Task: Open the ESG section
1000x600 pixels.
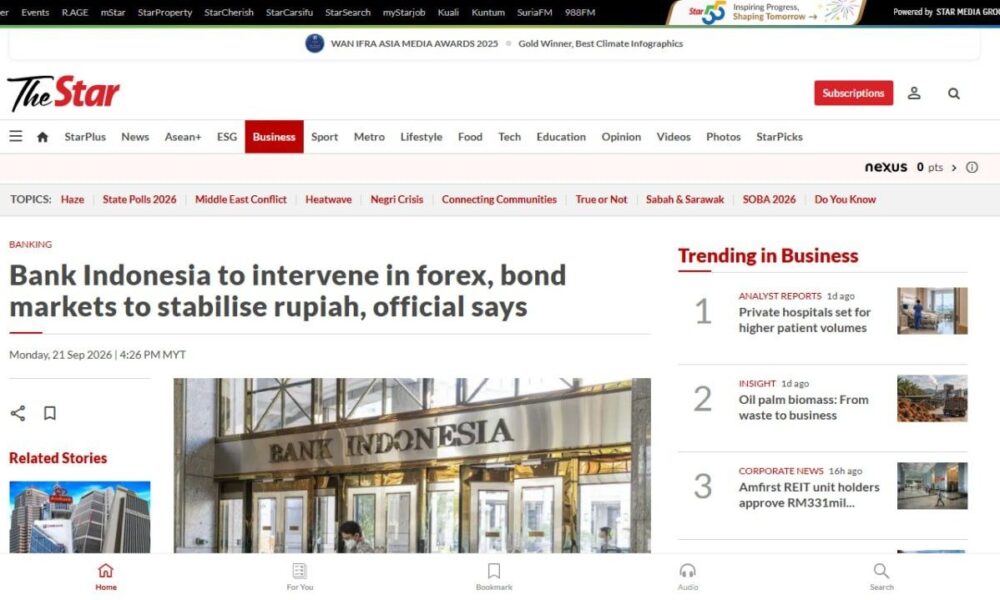Action: coord(227,136)
